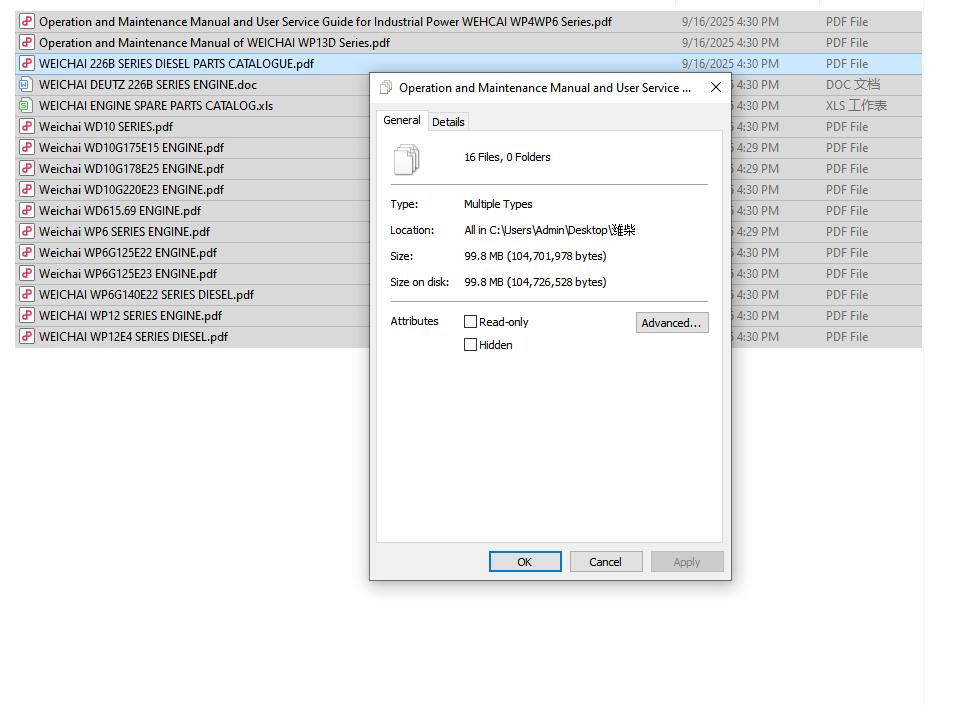Click PDF icon of Weichai WP6G125E23 ENGINE
974x706 pixels.
click(26, 274)
